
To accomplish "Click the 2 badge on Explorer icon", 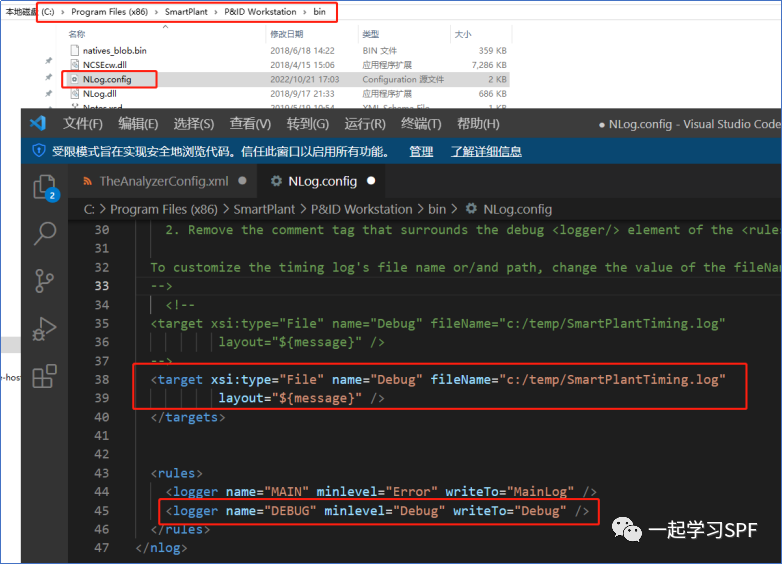I will pos(52,195).
